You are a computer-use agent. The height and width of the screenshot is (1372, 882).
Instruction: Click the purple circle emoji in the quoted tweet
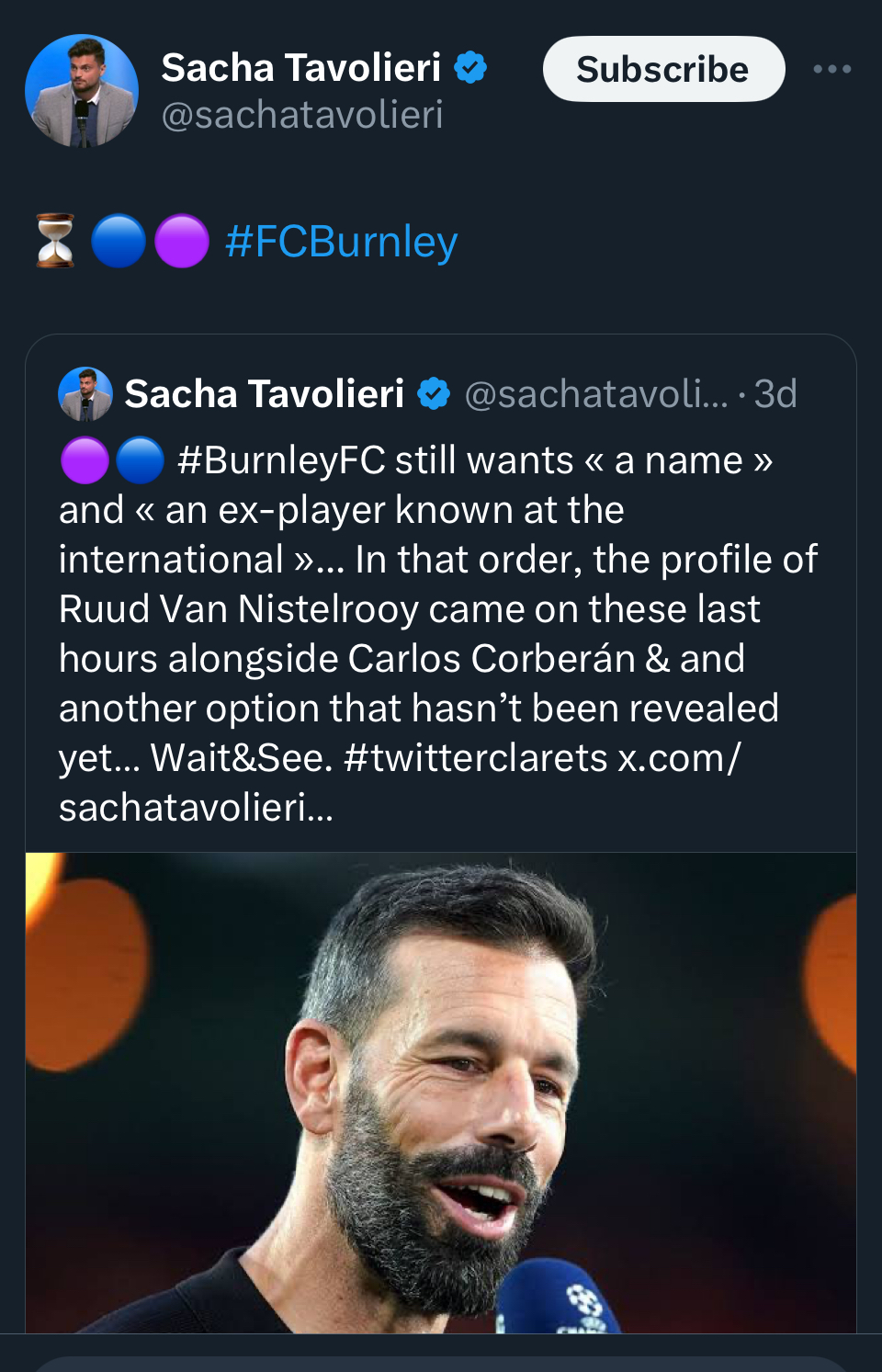point(85,460)
